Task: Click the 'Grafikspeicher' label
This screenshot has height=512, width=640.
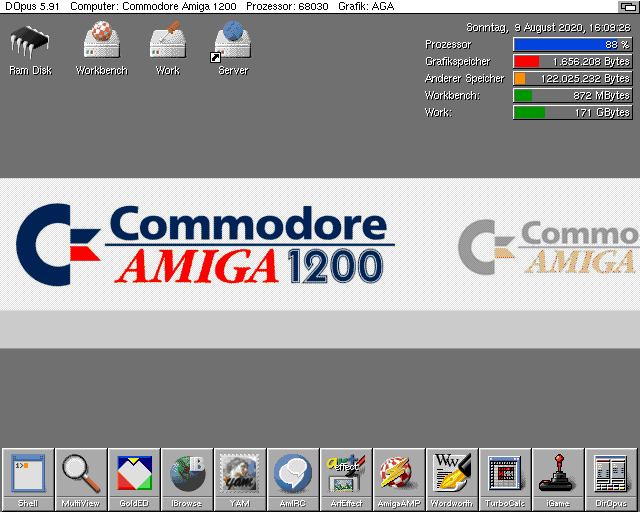Action: (458, 62)
